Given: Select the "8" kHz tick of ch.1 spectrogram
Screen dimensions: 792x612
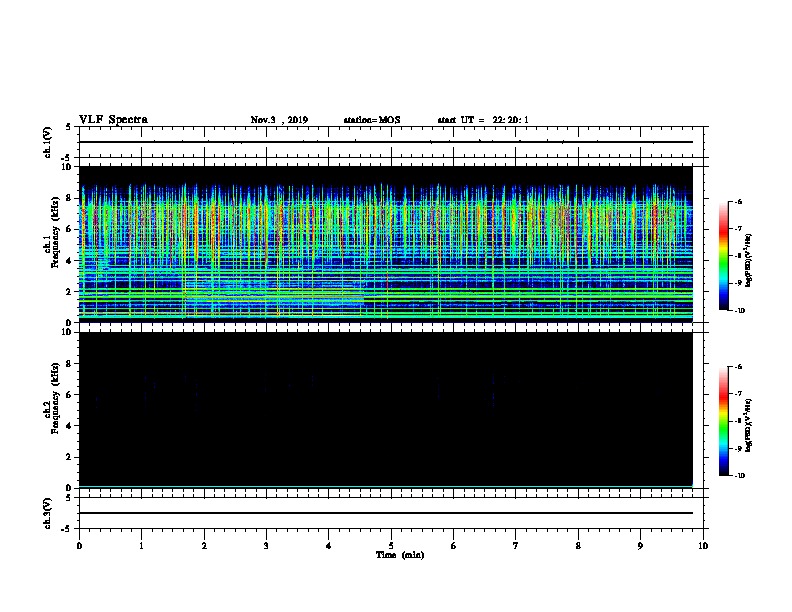Looking at the screenshot, I should pyautogui.click(x=69, y=198).
